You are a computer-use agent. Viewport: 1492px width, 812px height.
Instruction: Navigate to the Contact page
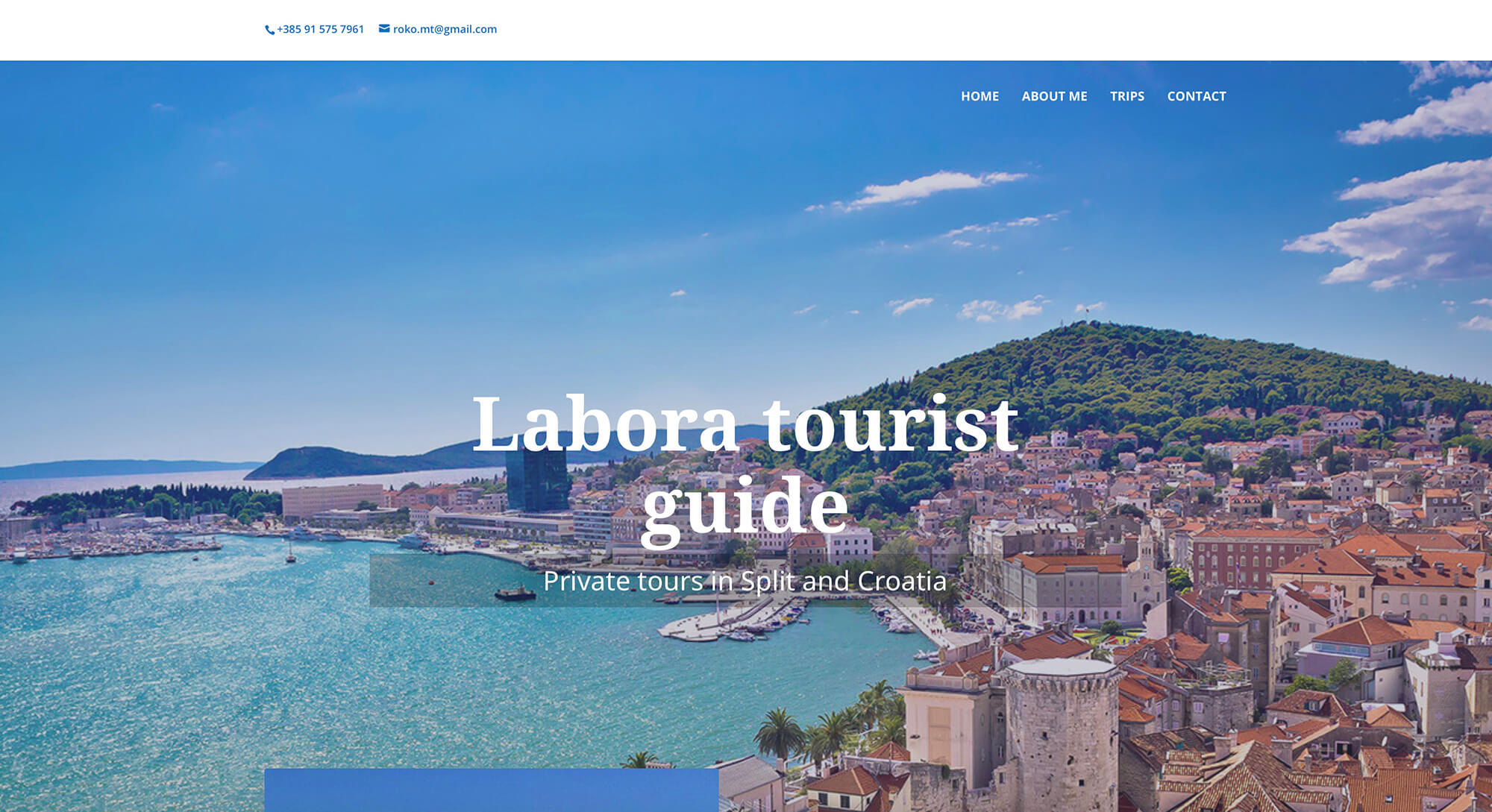click(1196, 96)
